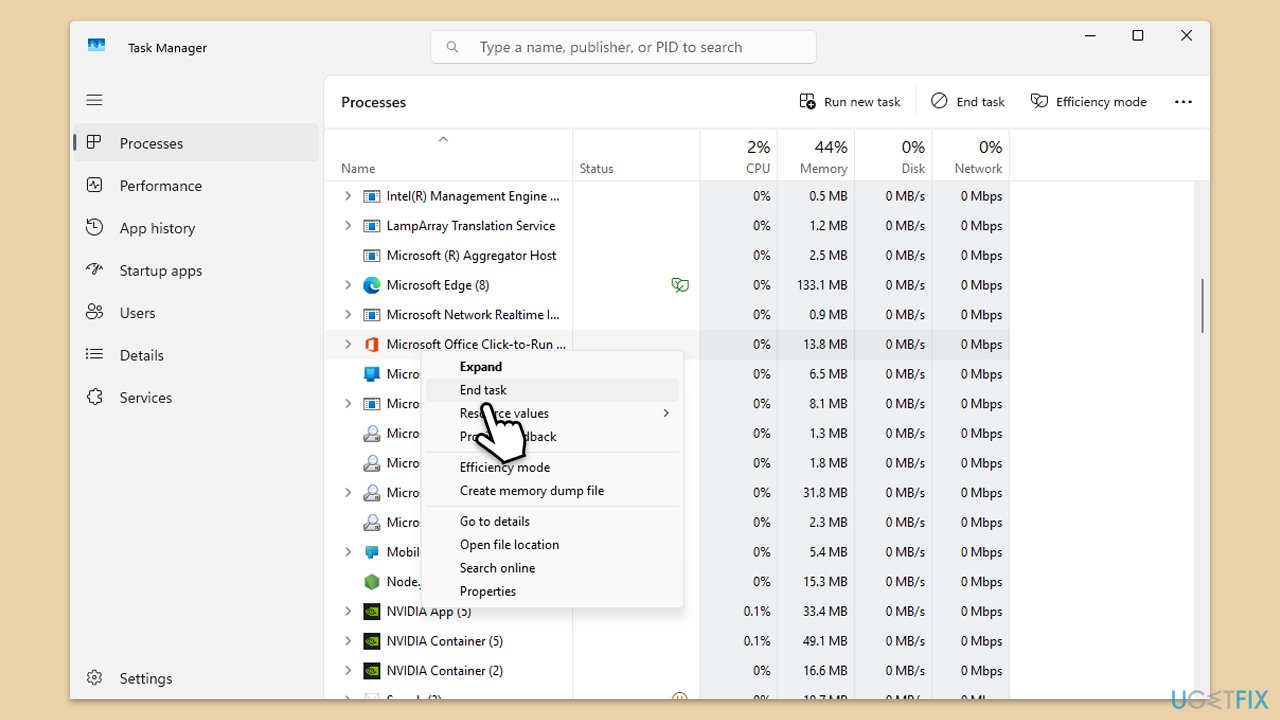
Task: Open the Performance page icon
Action: point(94,186)
